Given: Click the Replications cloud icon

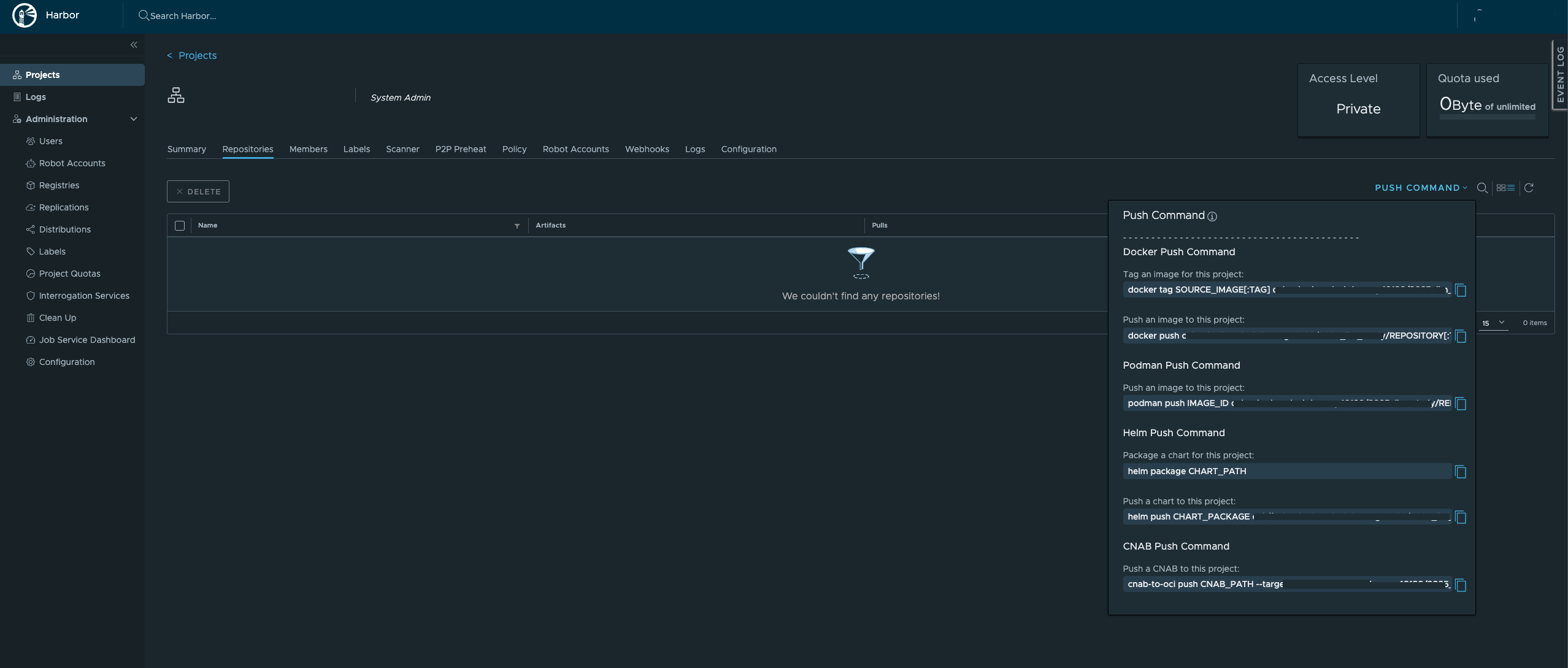Looking at the screenshot, I should 31,207.
